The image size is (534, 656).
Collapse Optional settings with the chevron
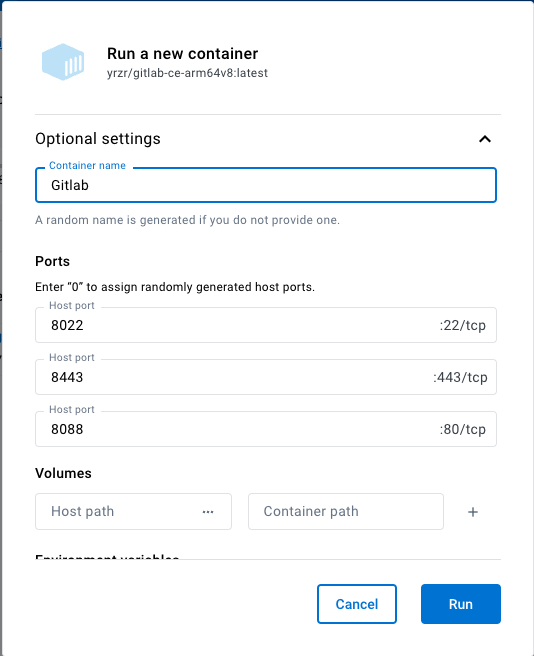point(485,139)
